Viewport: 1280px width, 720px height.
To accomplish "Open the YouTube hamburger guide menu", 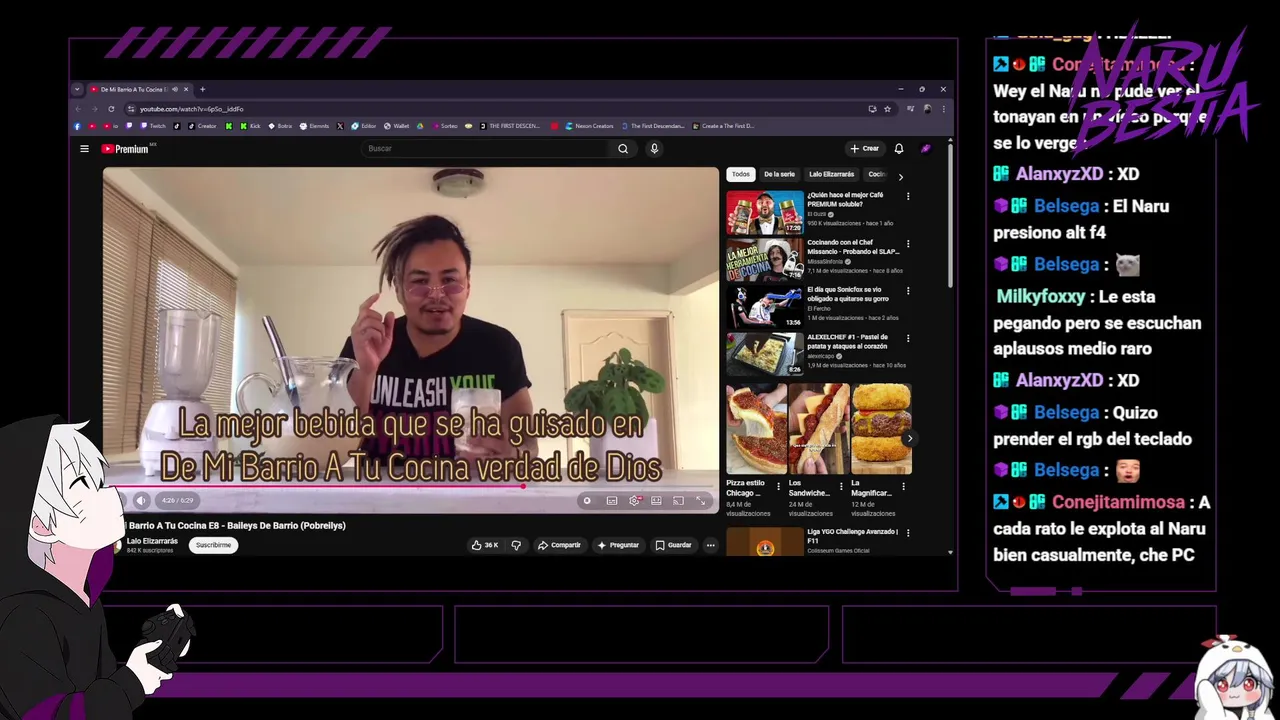I will (84, 149).
